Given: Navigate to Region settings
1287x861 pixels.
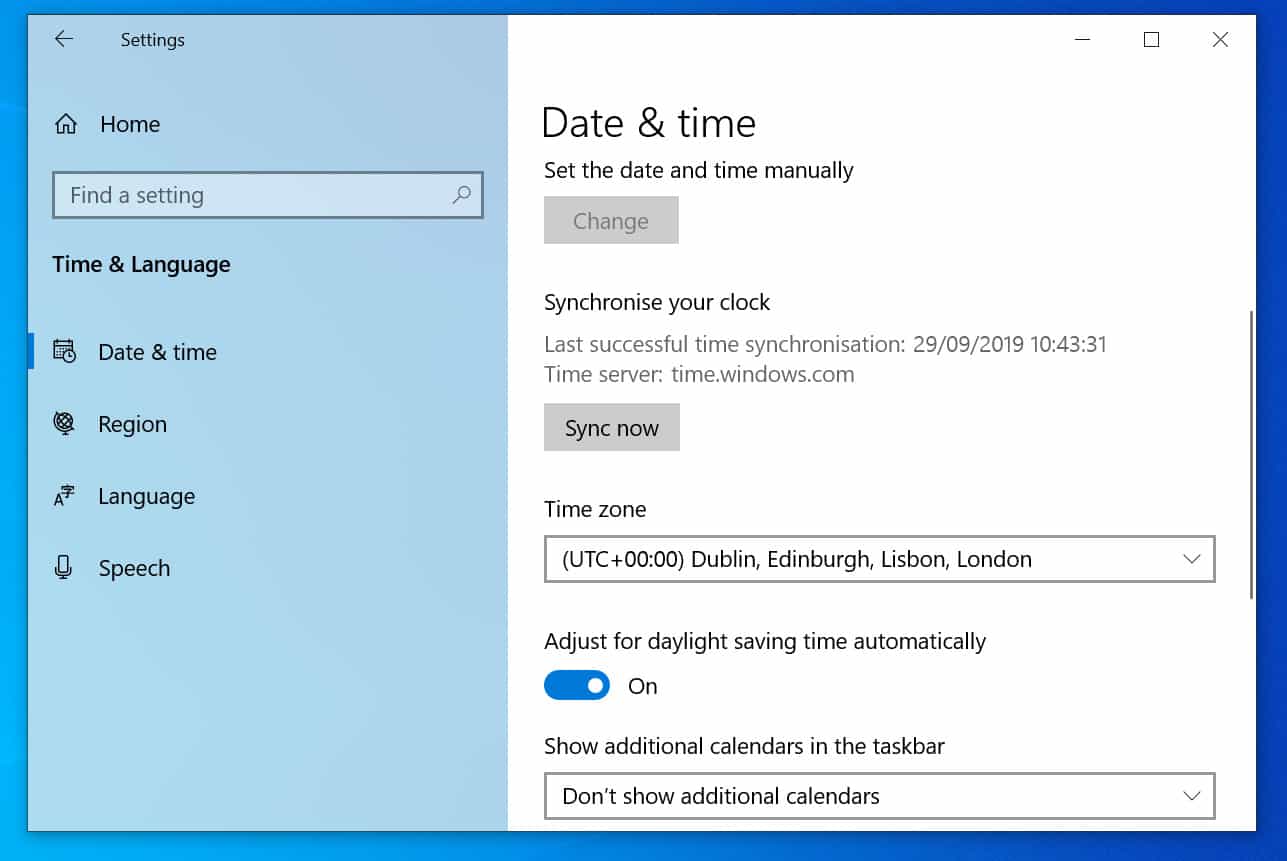Looking at the screenshot, I should (131, 423).
